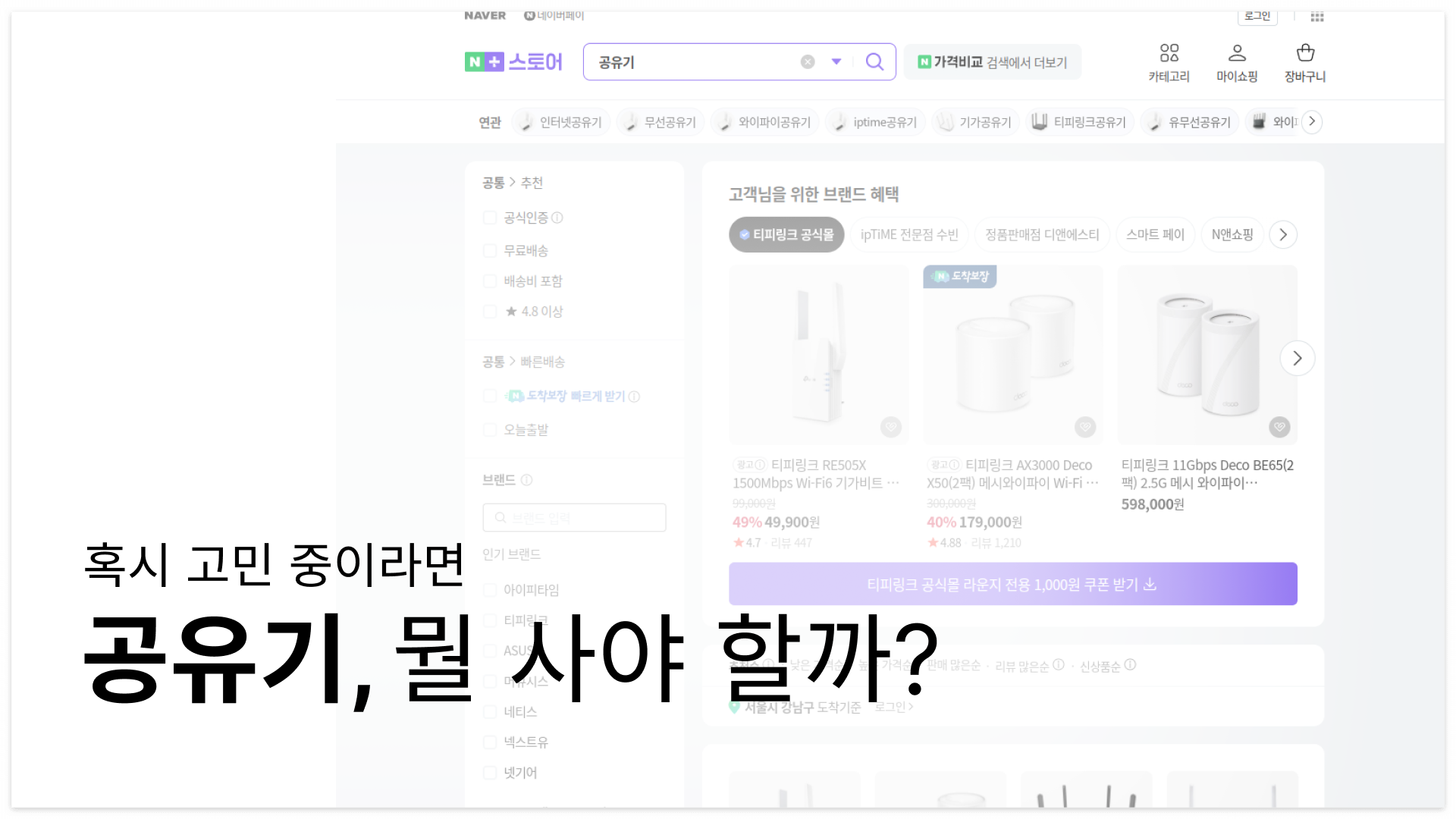The width and height of the screenshot is (1456, 819).
Task: Click the N+ 스토어 logo
Action: coord(513,61)
